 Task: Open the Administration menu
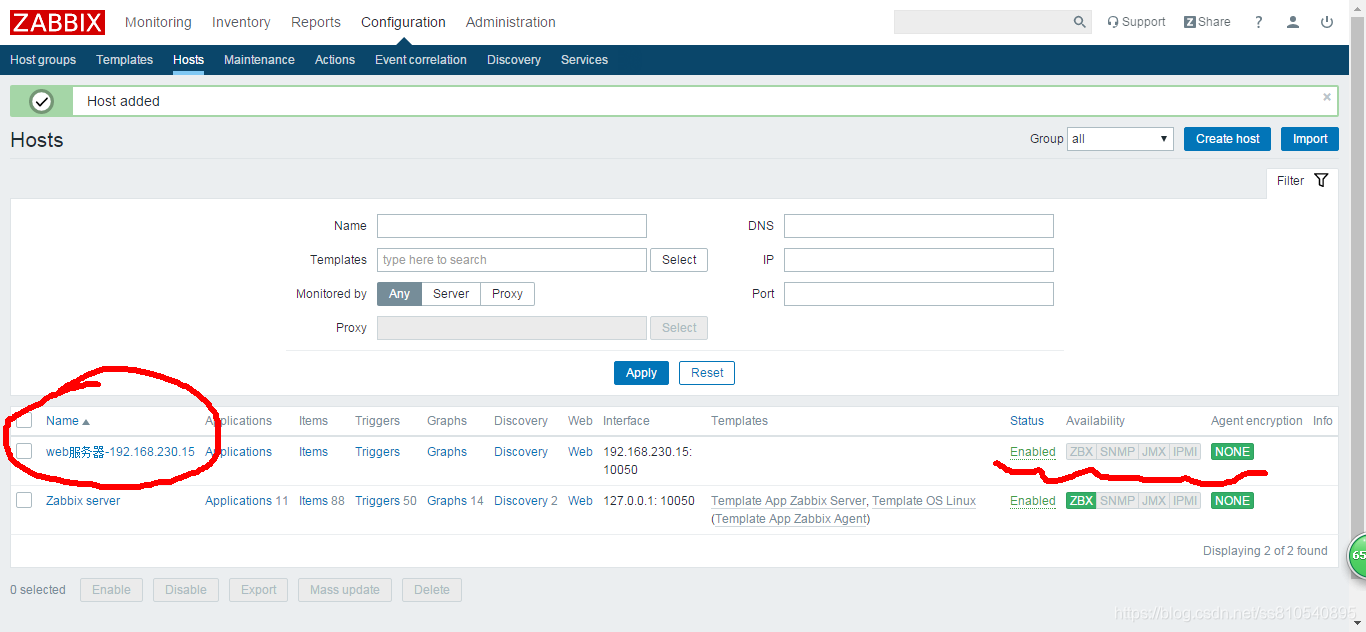pos(511,22)
